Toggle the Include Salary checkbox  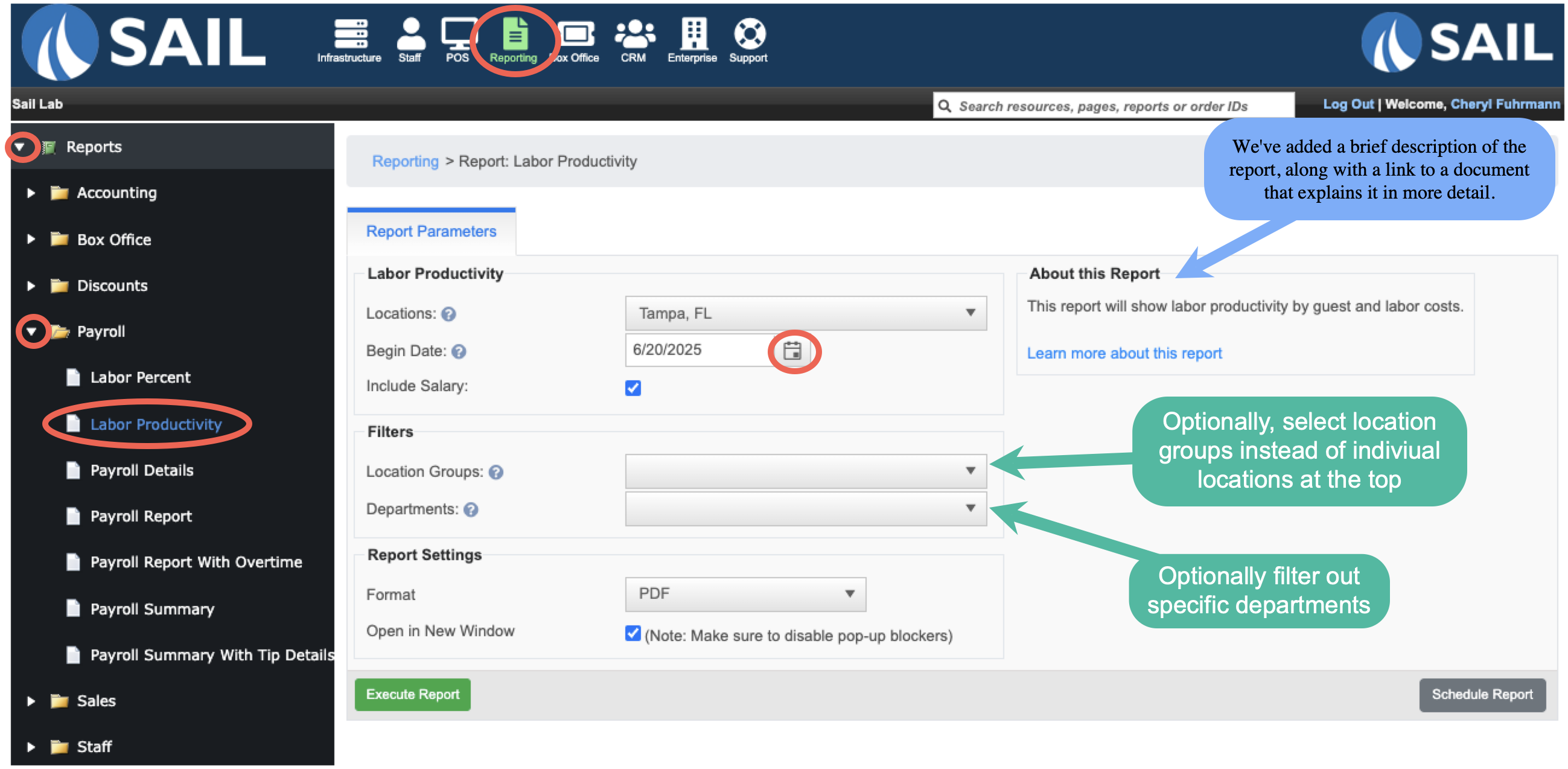coord(633,388)
